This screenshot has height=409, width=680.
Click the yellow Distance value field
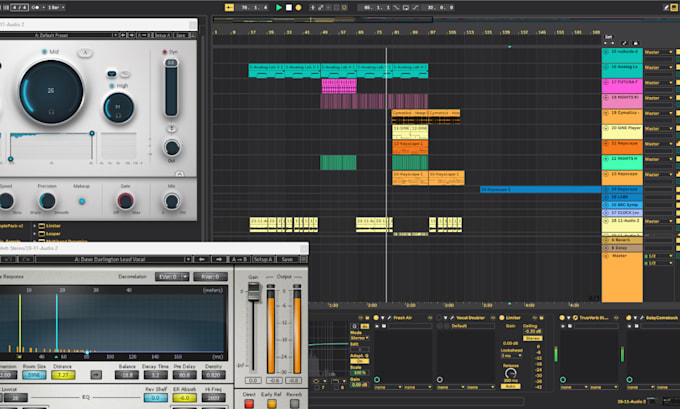63,375
